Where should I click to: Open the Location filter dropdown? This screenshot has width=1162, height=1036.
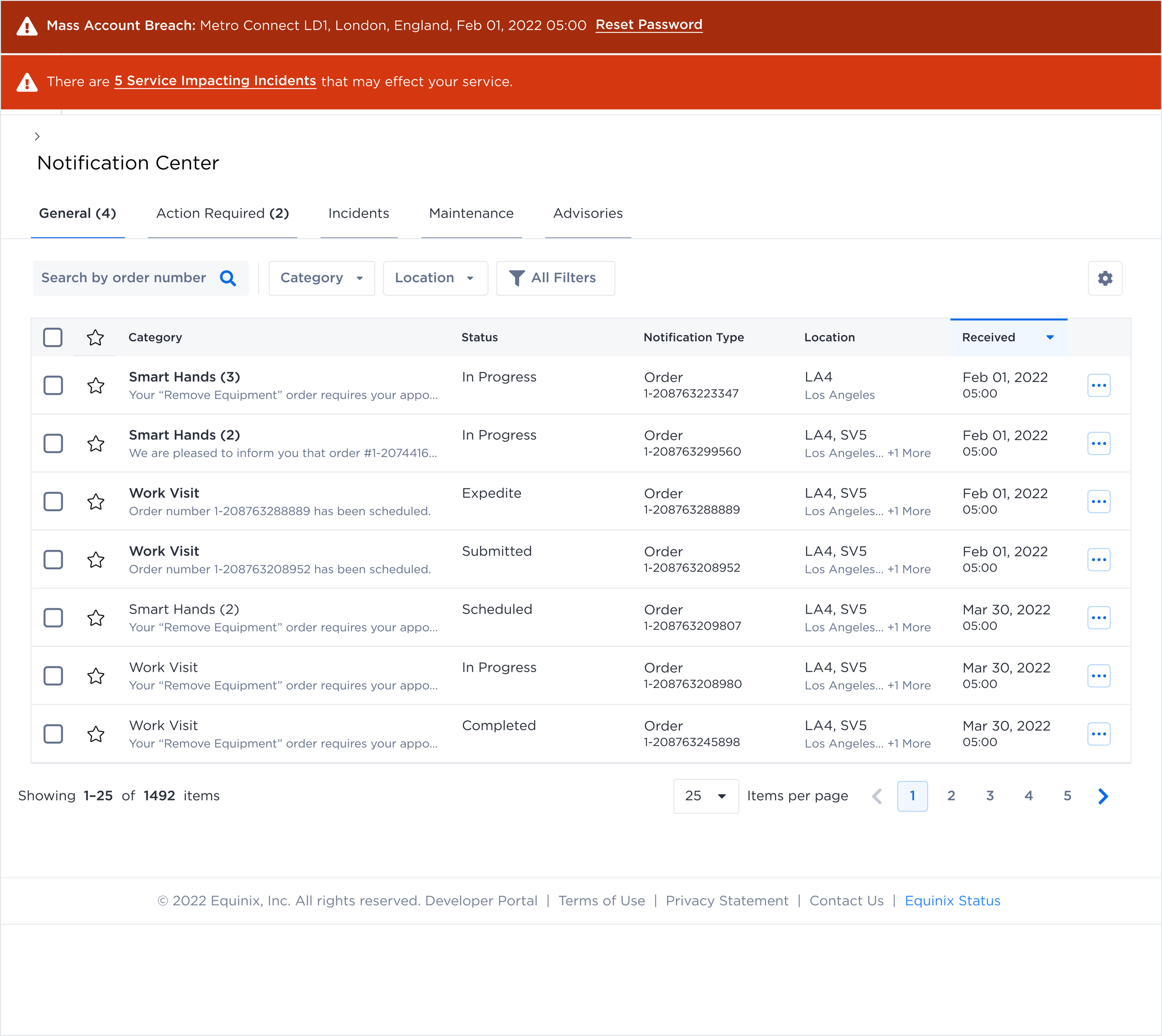435,278
